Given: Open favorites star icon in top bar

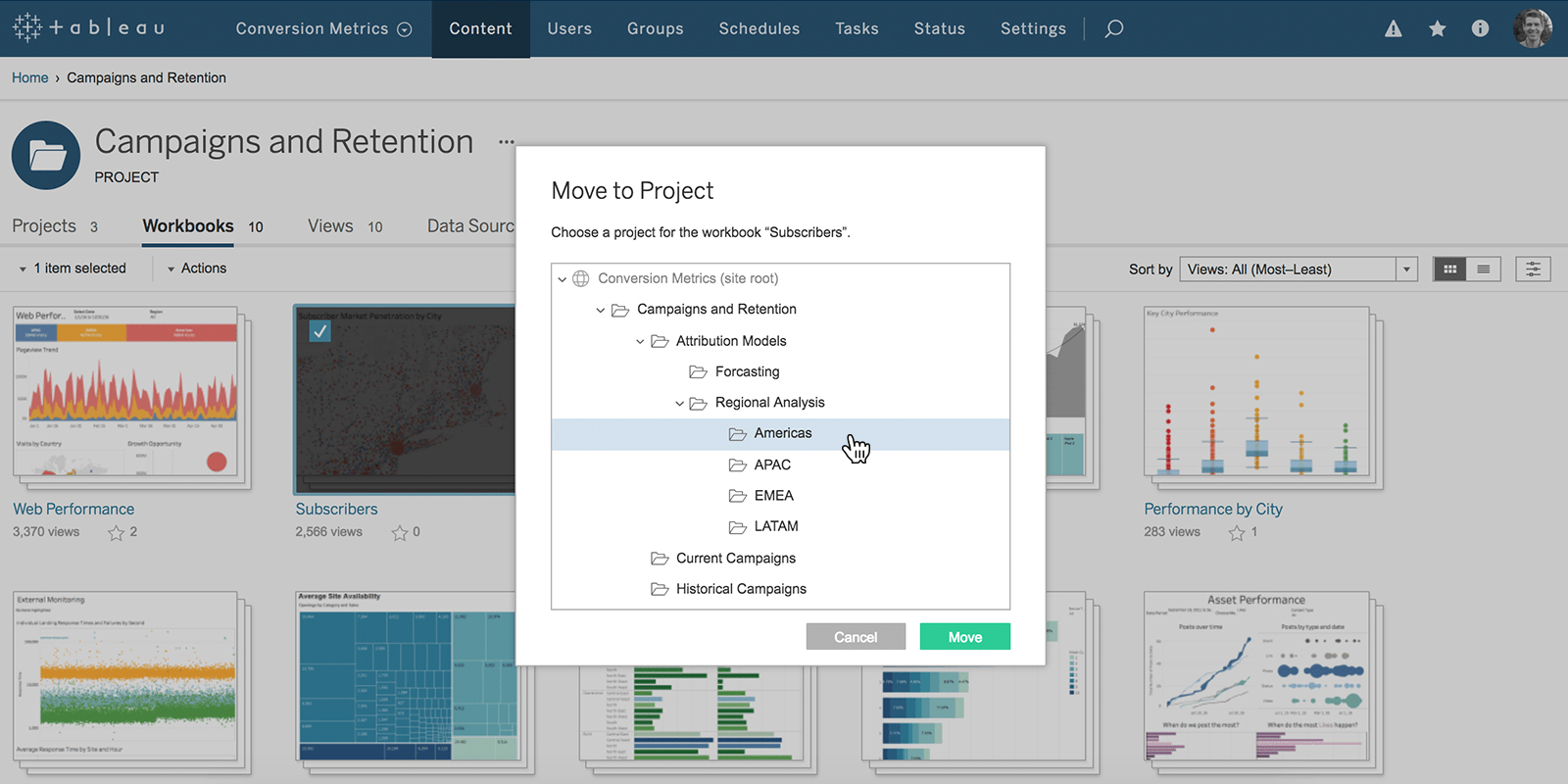Looking at the screenshot, I should click(x=1438, y=28).
